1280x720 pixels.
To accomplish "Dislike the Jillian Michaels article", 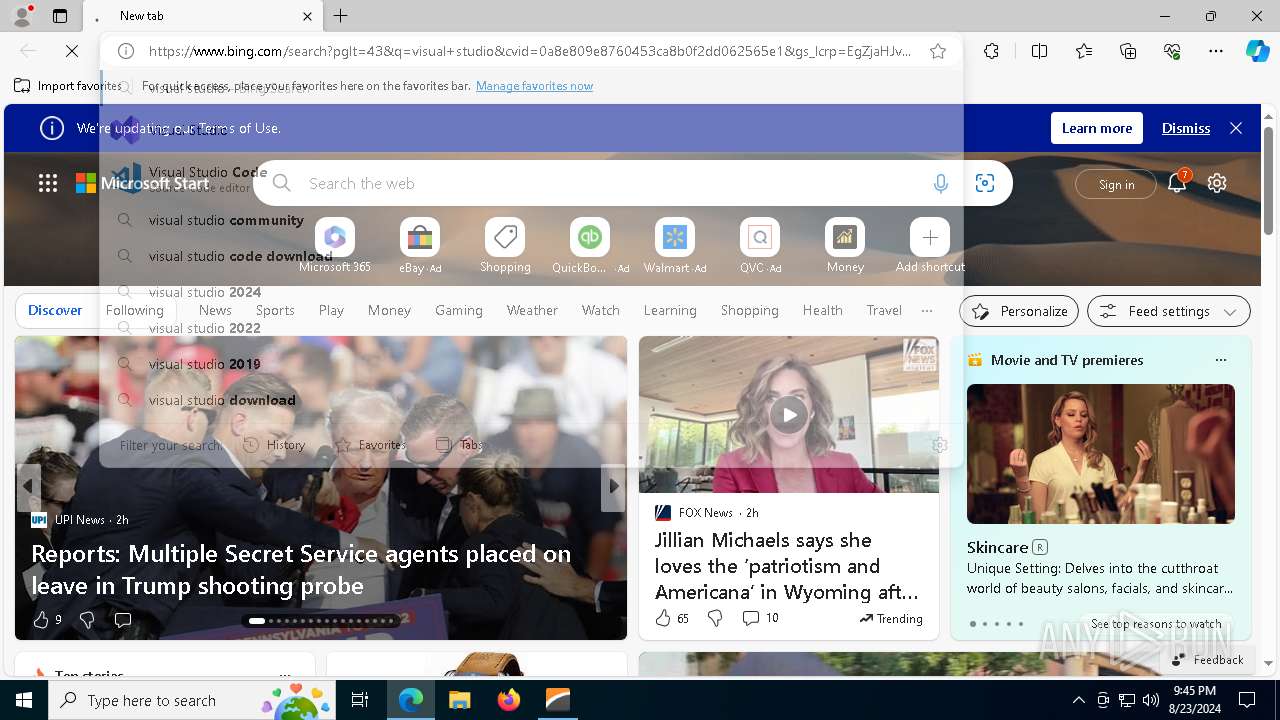I will (x=715, y=618).
